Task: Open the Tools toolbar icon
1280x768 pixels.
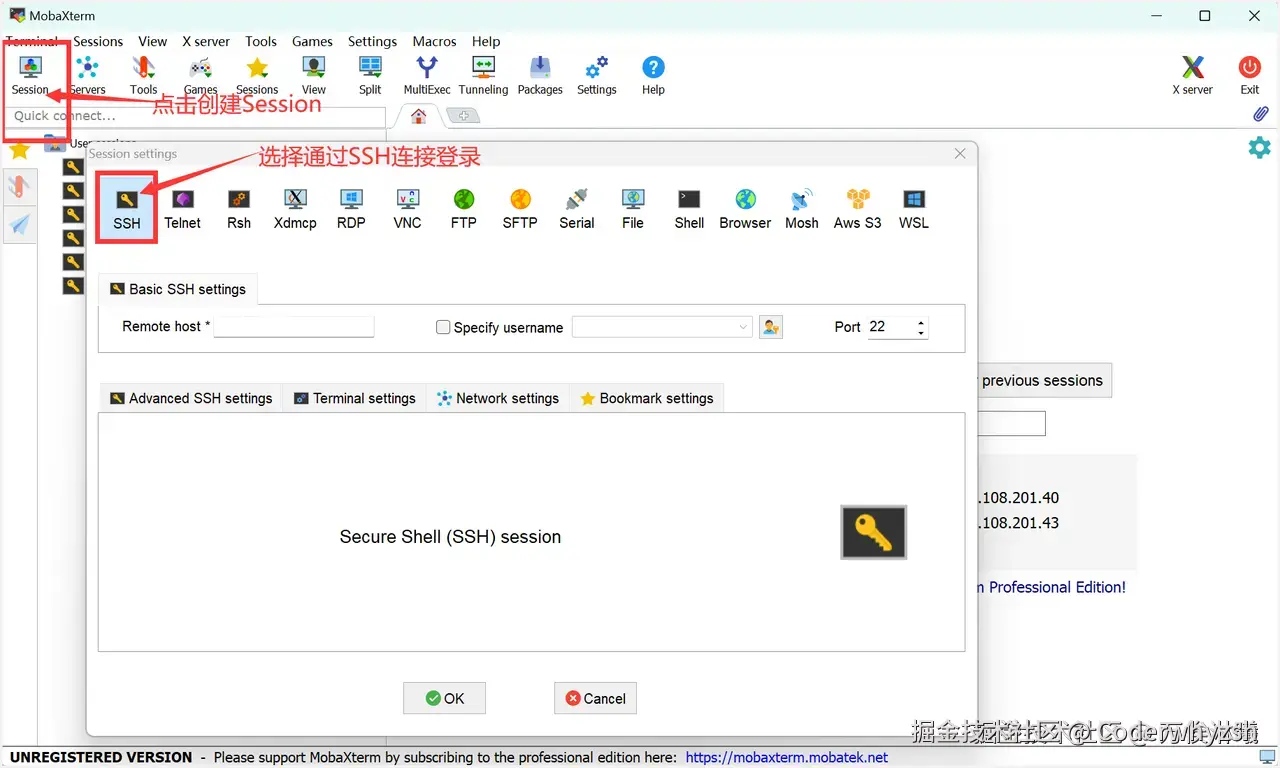Action: pyautogui.click(x=144, y=75)
